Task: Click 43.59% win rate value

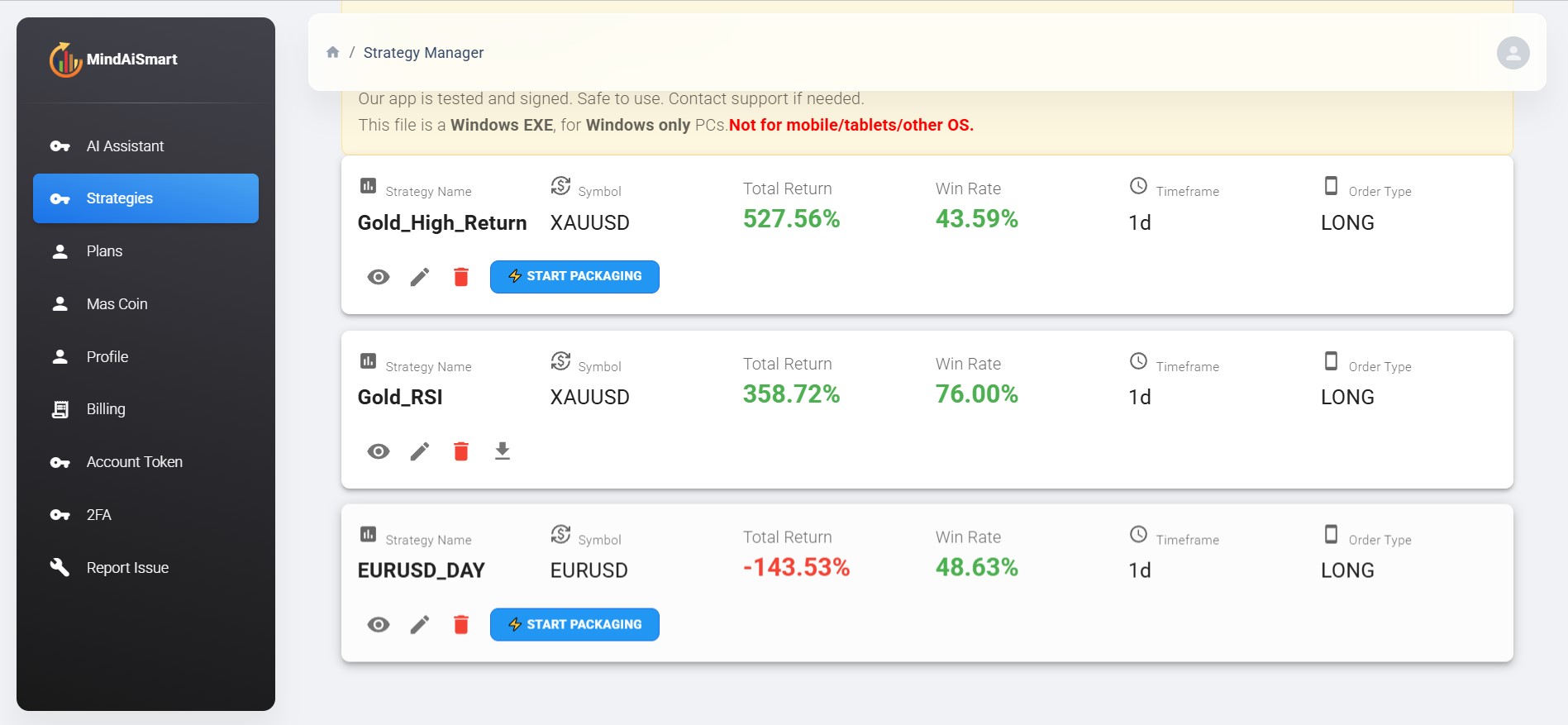Action: (976, 219)
